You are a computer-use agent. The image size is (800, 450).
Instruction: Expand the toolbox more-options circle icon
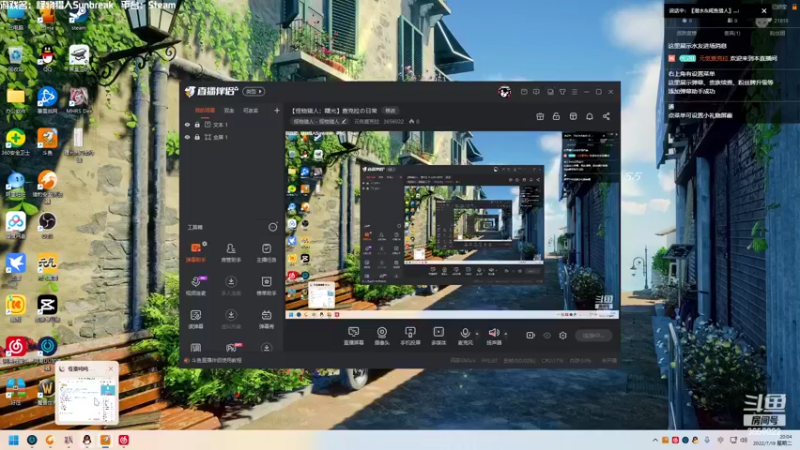coord(273,227)
